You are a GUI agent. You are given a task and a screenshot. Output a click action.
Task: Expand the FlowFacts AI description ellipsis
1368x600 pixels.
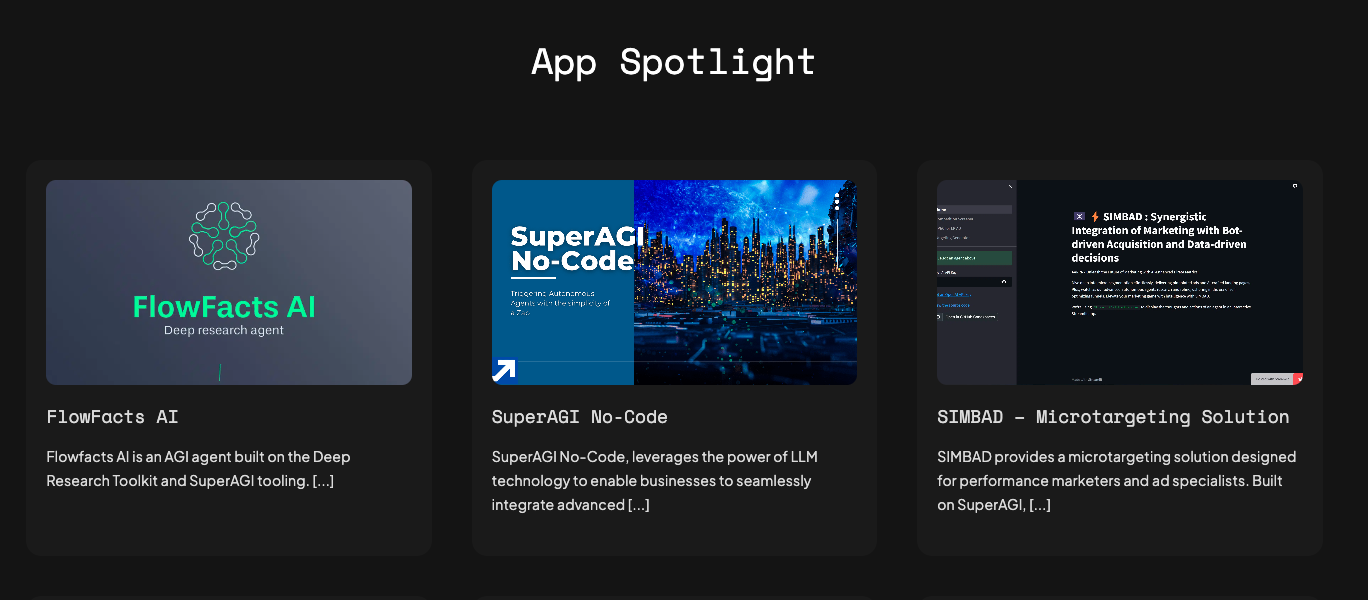323,481
